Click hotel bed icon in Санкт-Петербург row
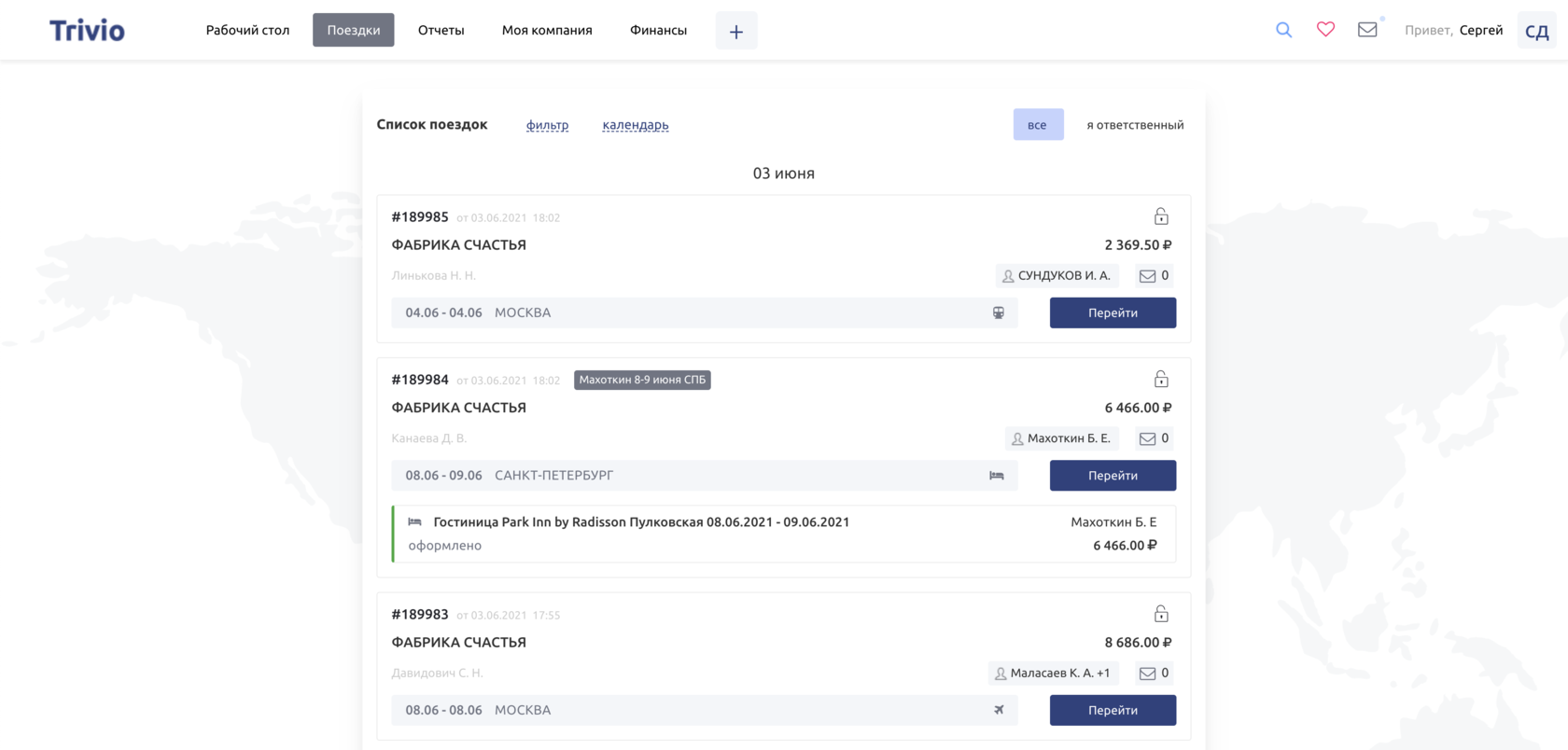Image resolution: width=1568 pixels, height=750 pixels. (997, 476)
